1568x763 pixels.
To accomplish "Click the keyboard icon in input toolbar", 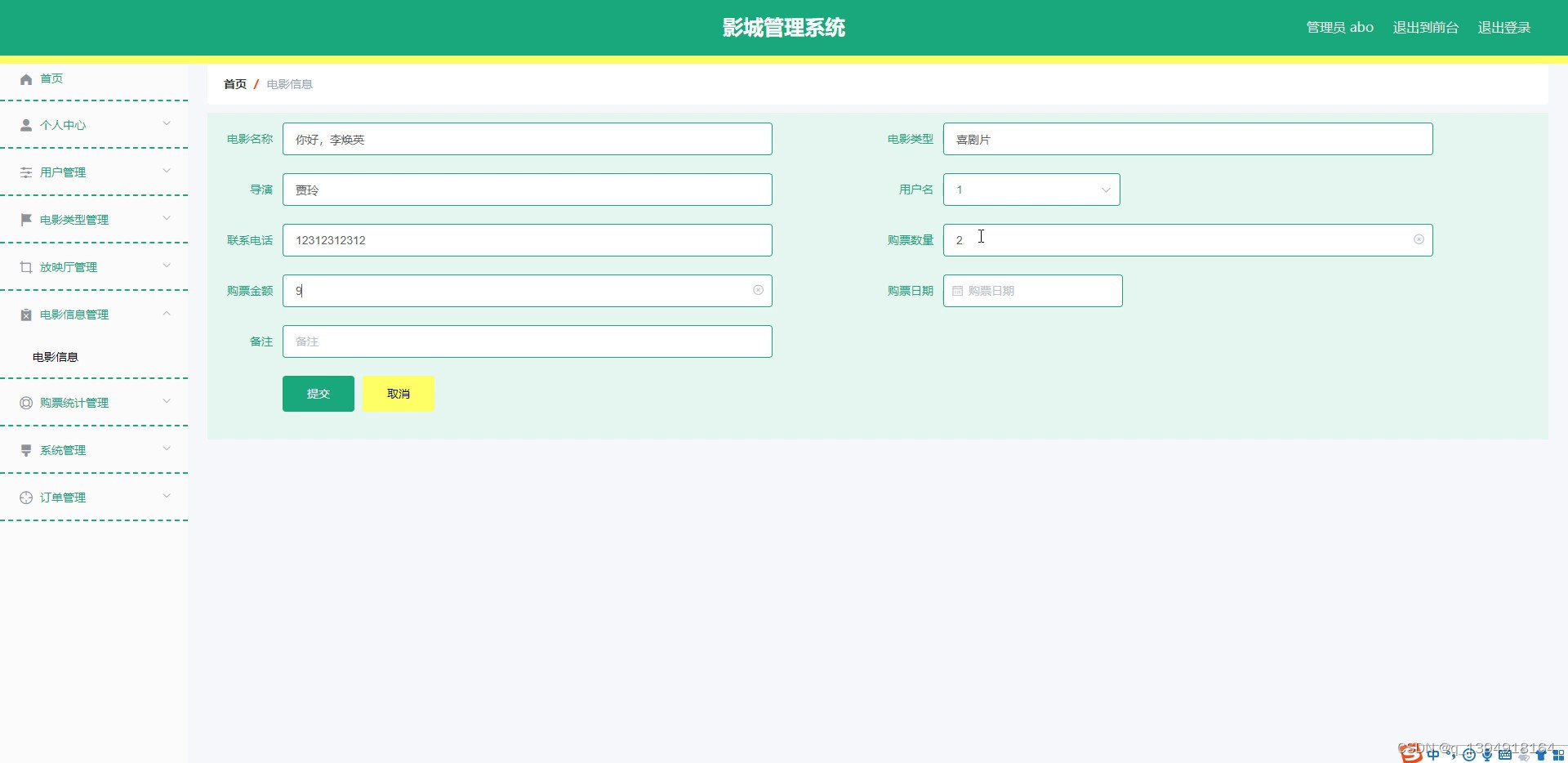I will pyautogui.click(x=1505, y=755).
